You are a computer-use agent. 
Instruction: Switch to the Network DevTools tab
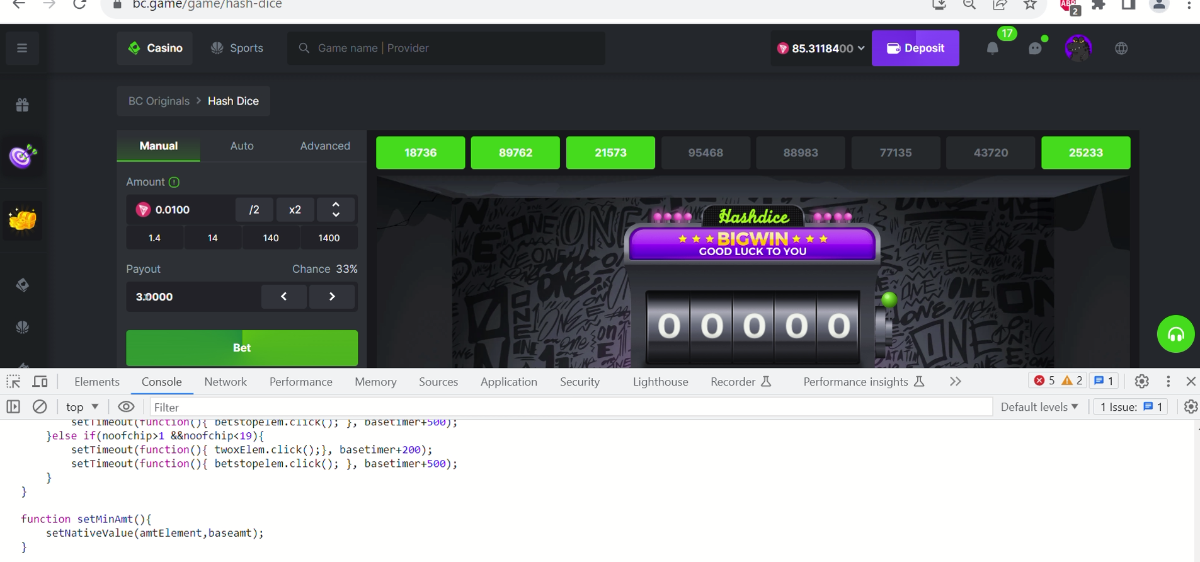[225, 382]
